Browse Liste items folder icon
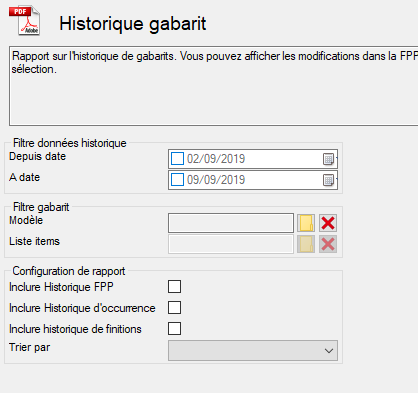418x393 pixels. point(306,244)
